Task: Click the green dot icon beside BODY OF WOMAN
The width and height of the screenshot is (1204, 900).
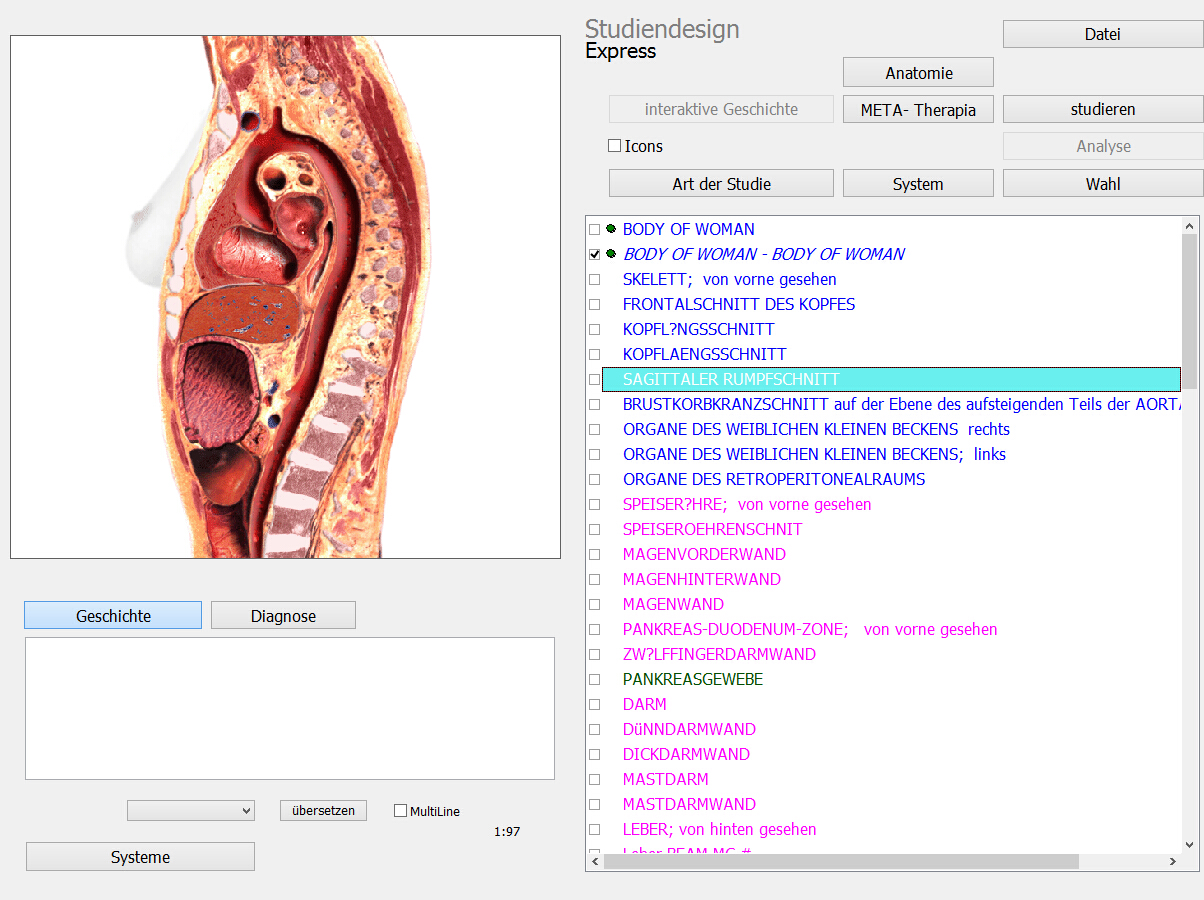Action: pyautogui.click(x=610, y=229)
